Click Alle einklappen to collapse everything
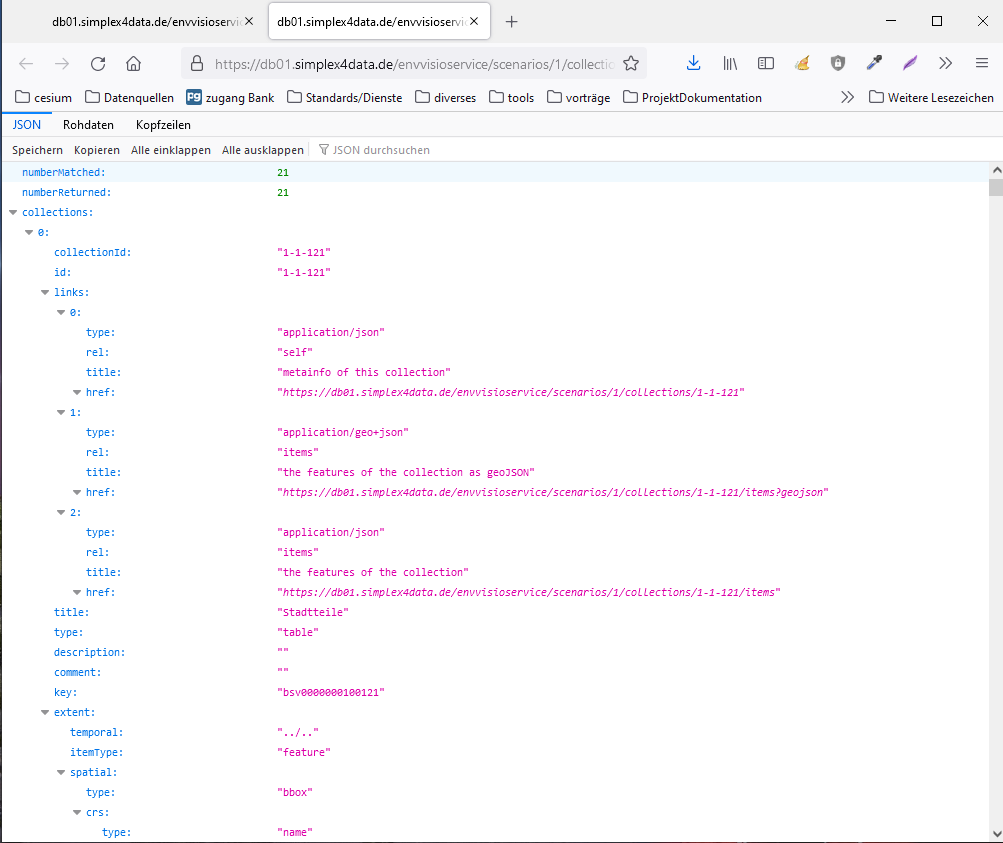The width and height of the screenshot is (1003, 843). pyautogui.click(x=170, y=150)
